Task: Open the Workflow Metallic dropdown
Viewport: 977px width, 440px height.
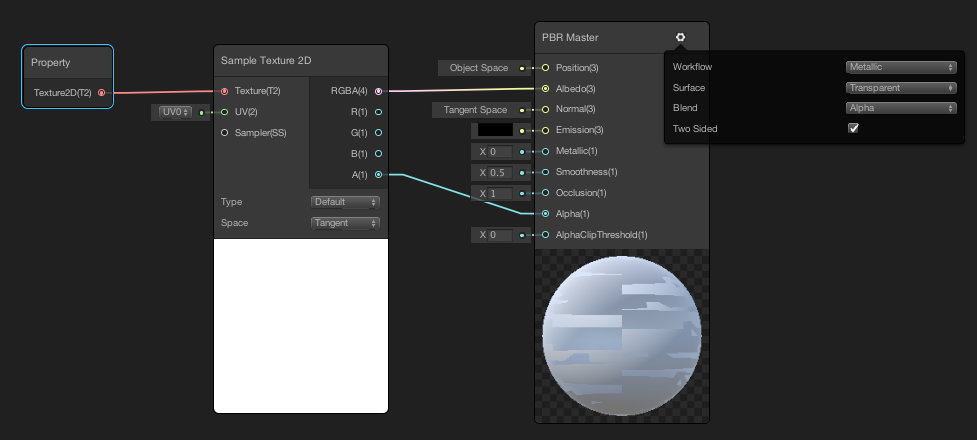Action: click(x=901, y=67)
